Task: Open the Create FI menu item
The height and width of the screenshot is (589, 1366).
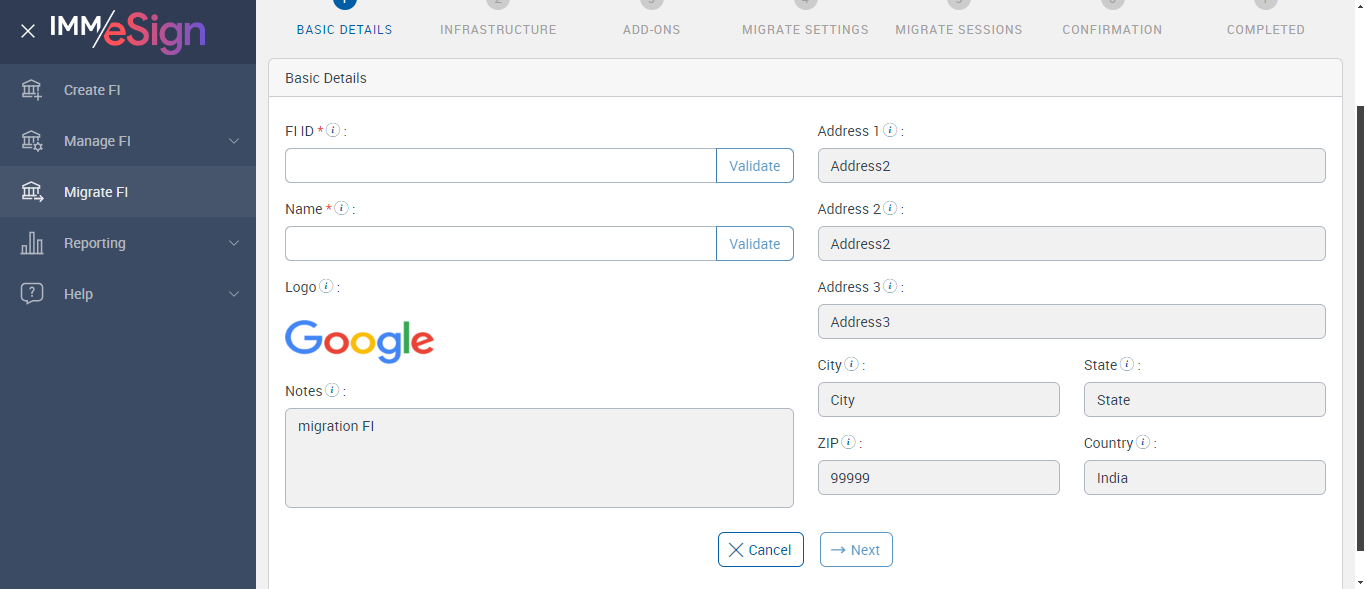Action: (x=92, y=90)
